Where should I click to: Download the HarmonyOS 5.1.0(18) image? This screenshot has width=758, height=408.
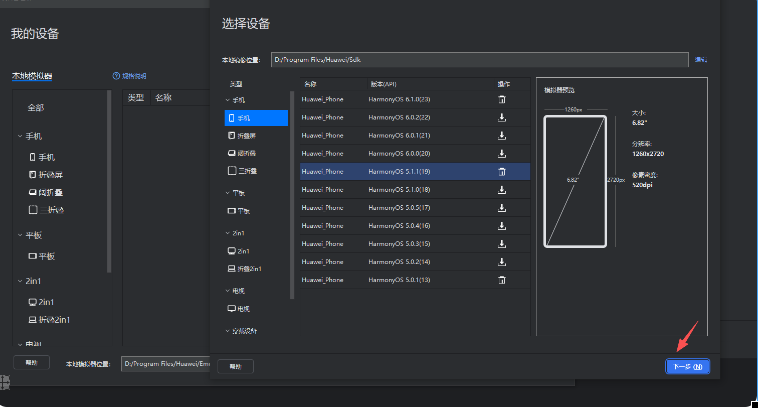coord(502,190)
